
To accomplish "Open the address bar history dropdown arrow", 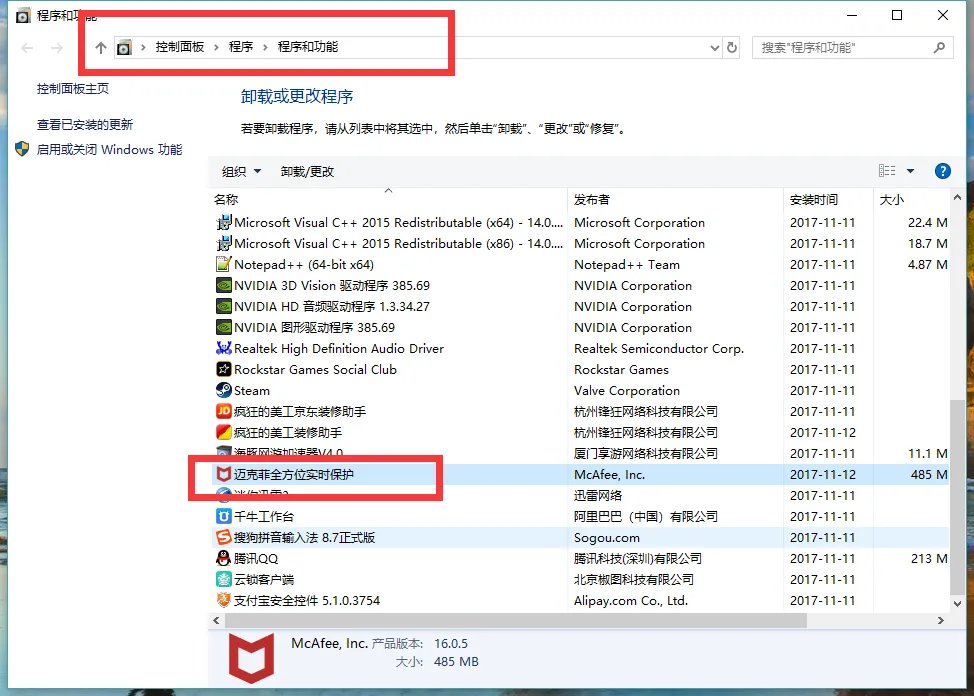I will [713, 46].
